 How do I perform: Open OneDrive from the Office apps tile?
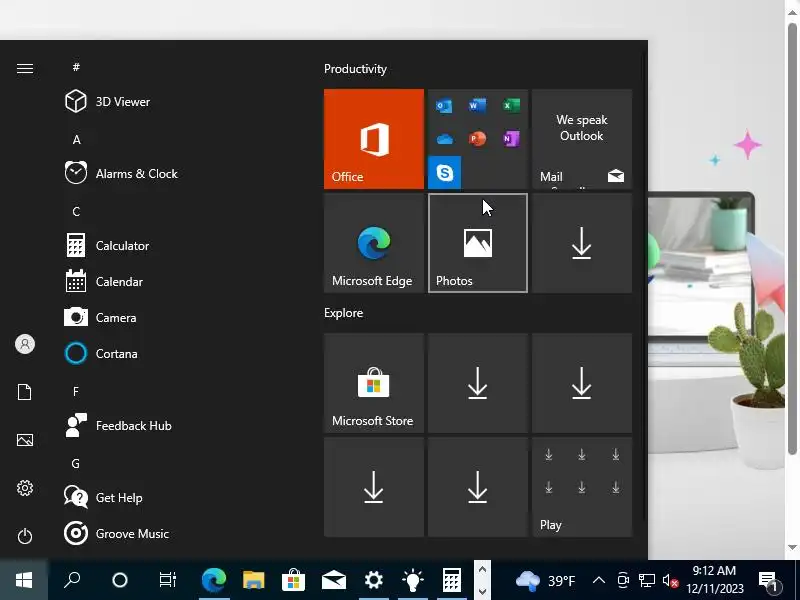coord(444,139)
